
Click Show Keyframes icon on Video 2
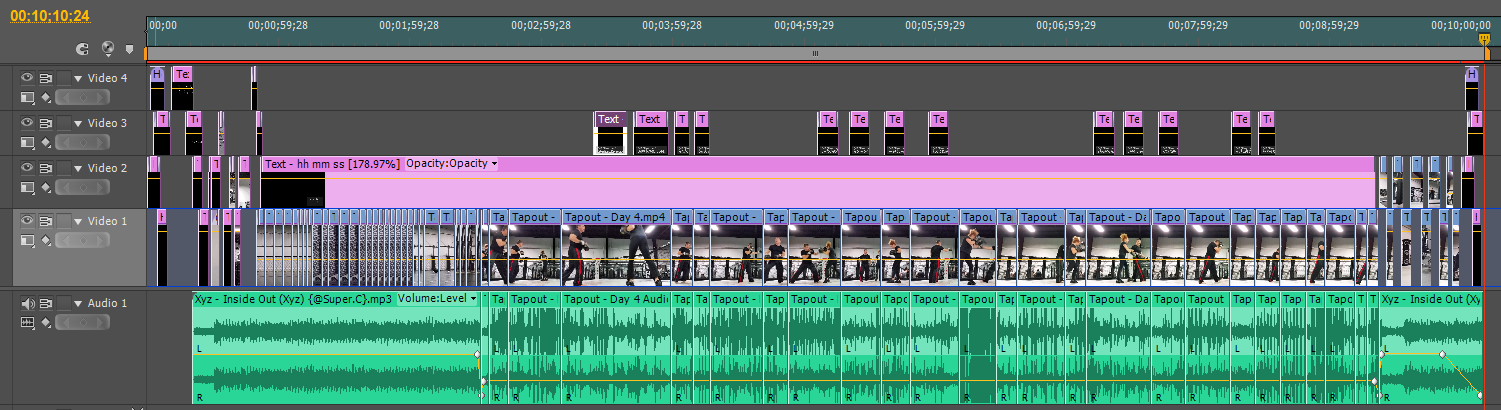[x=45, y=189]
